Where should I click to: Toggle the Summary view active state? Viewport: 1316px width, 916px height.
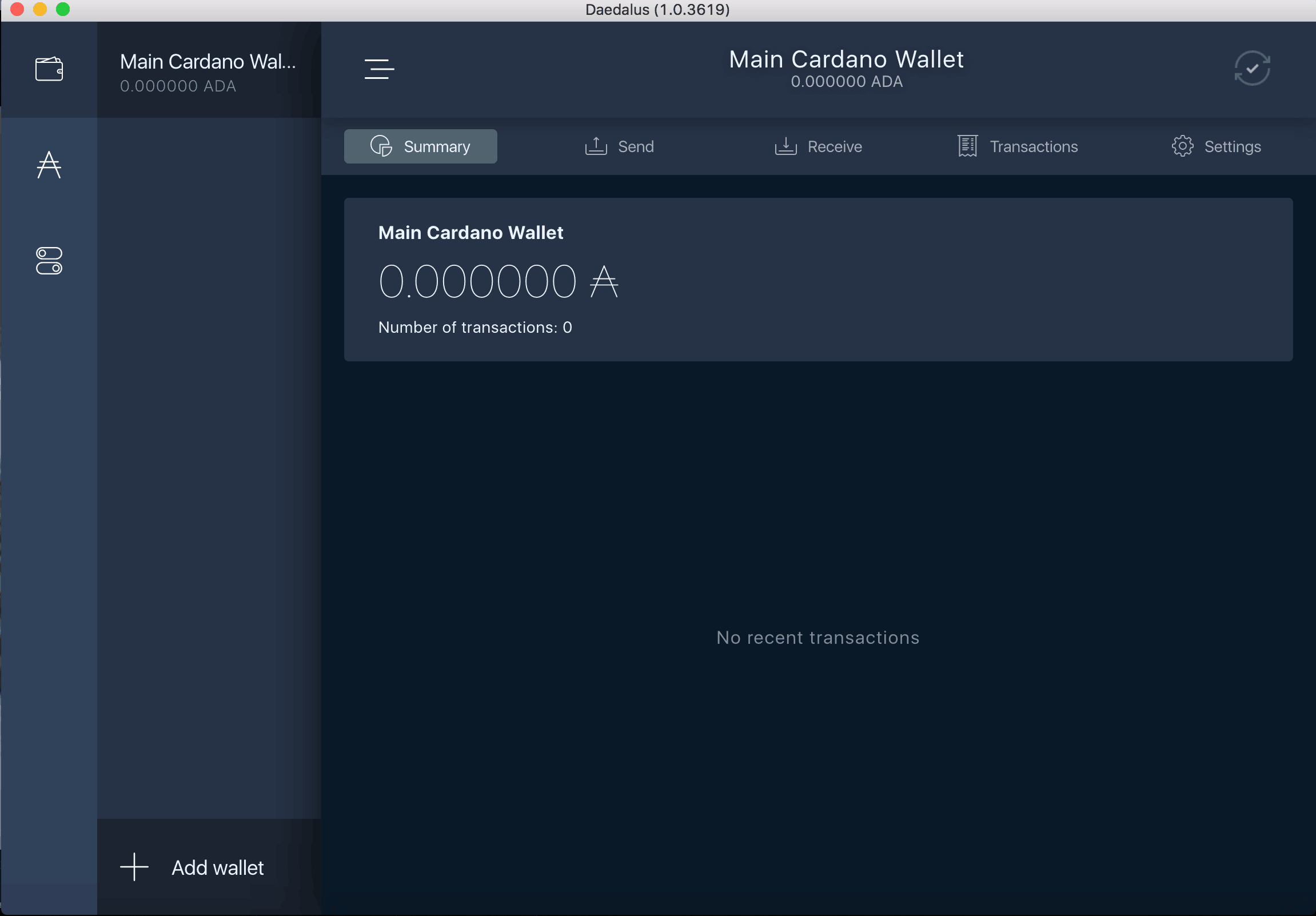point(421,146)
